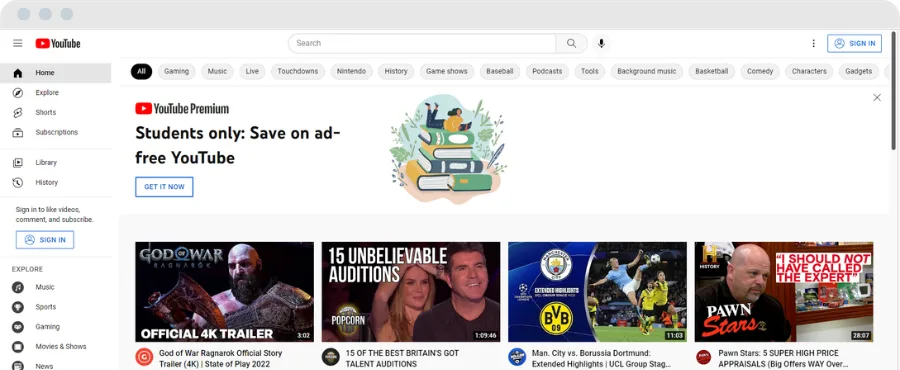900x370 pixels.
Task: Click God of War video channel avatar
Action: pos(144,357)
